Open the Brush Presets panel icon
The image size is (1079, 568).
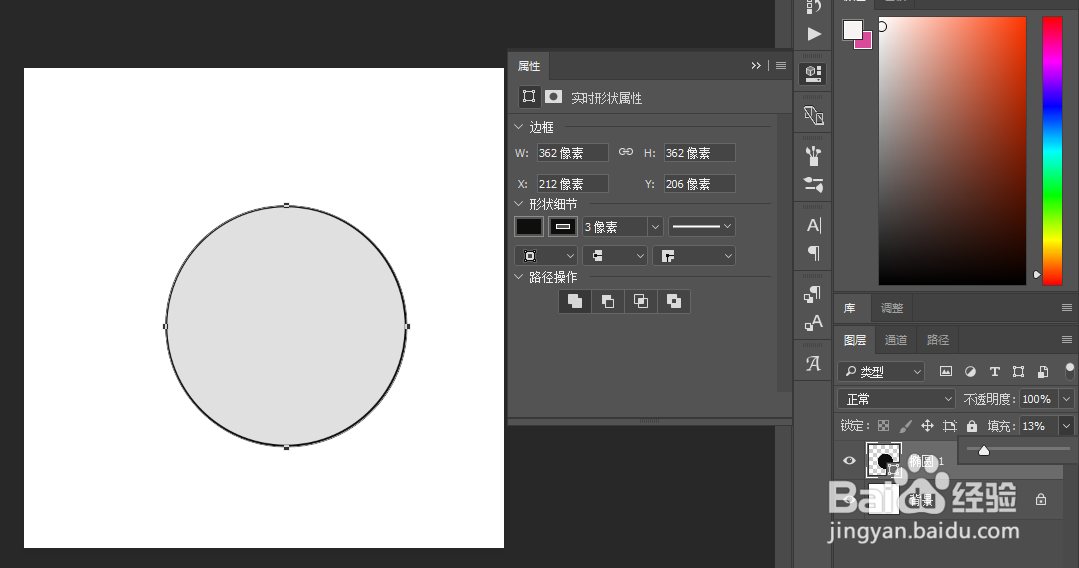(x=813, y=156)
